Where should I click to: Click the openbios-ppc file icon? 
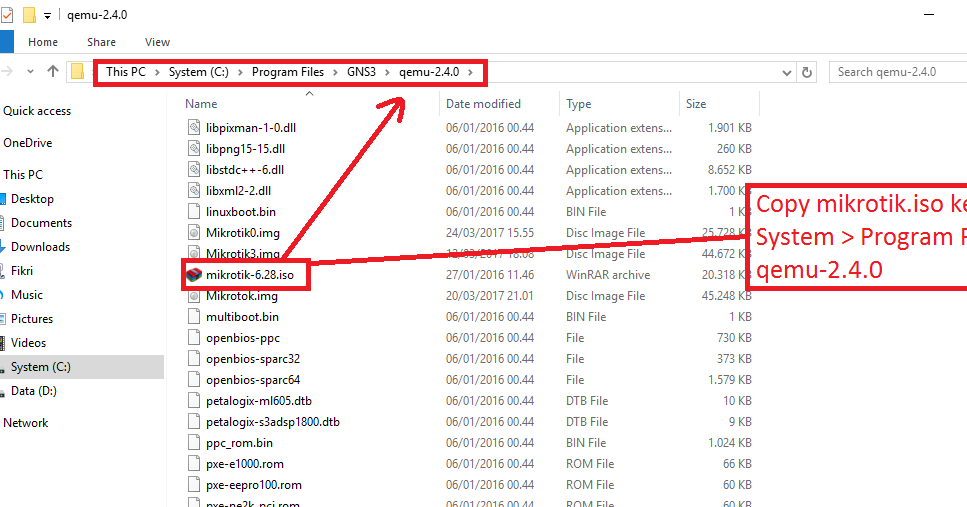pos(194,337)
